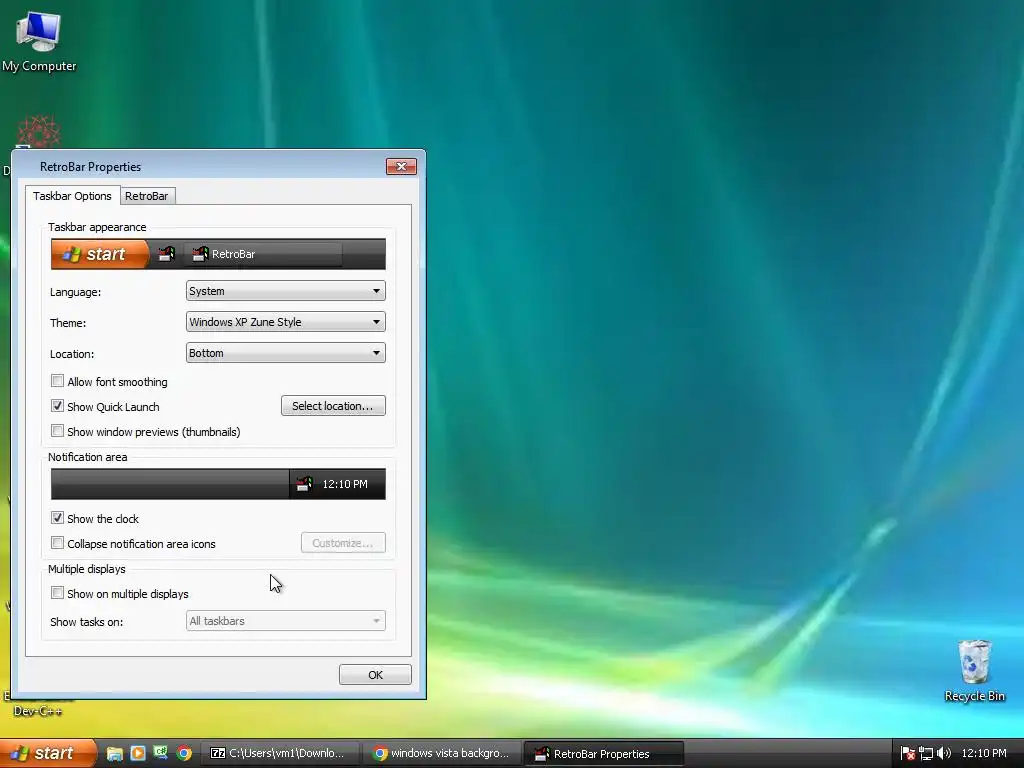Viewport: 1024px width, 768px height.
Task: Open the volume speaker tray icon
Action: tap(944, 754)
